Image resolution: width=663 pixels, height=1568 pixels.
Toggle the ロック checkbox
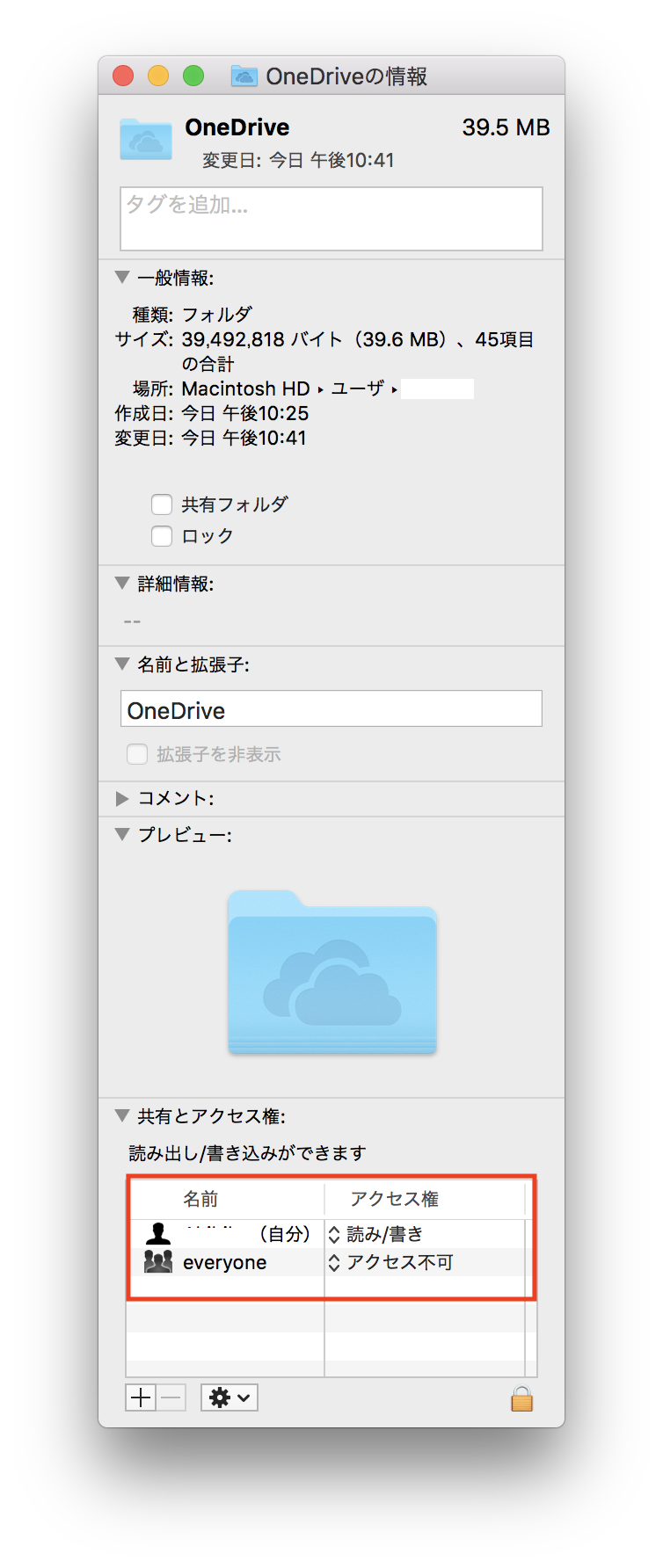(162, 536)
